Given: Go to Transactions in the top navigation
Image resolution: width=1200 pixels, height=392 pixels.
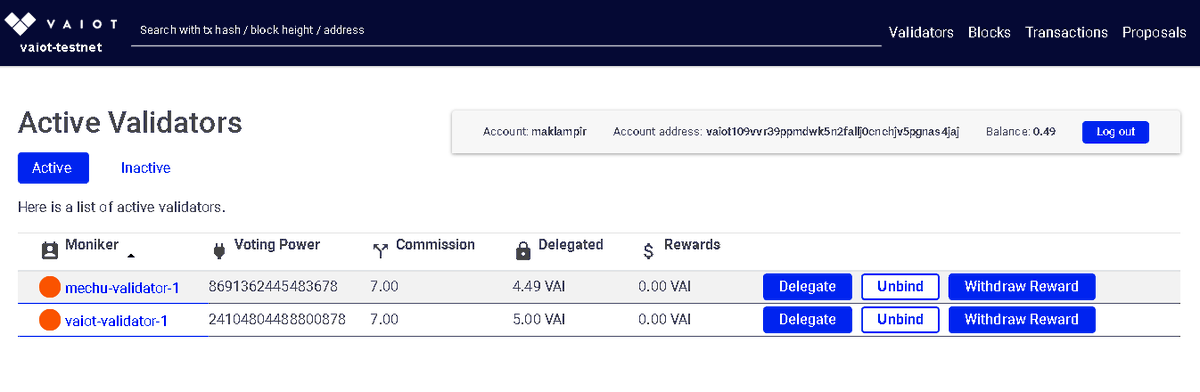Looking at the screenshot, I should [1066, 32].
